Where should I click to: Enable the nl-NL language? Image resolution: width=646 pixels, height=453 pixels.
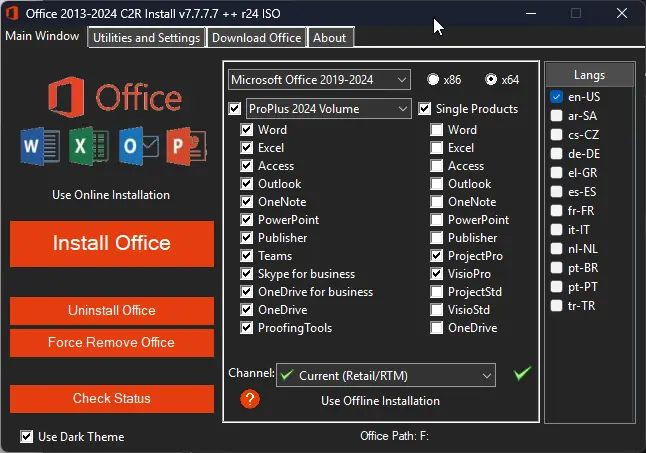(x=556, y=249)
